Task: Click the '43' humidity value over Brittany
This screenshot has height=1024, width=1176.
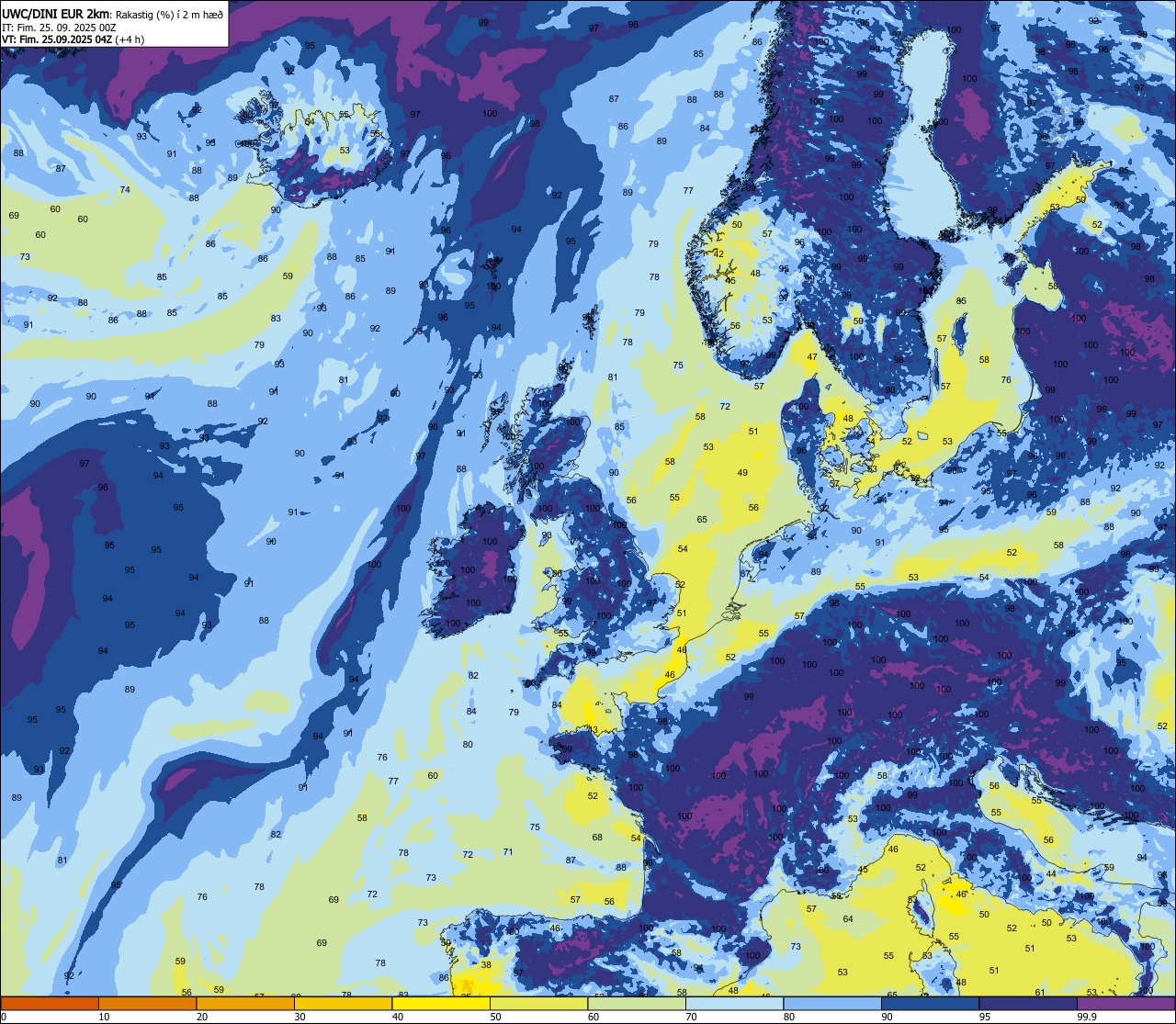Action: 593,730
